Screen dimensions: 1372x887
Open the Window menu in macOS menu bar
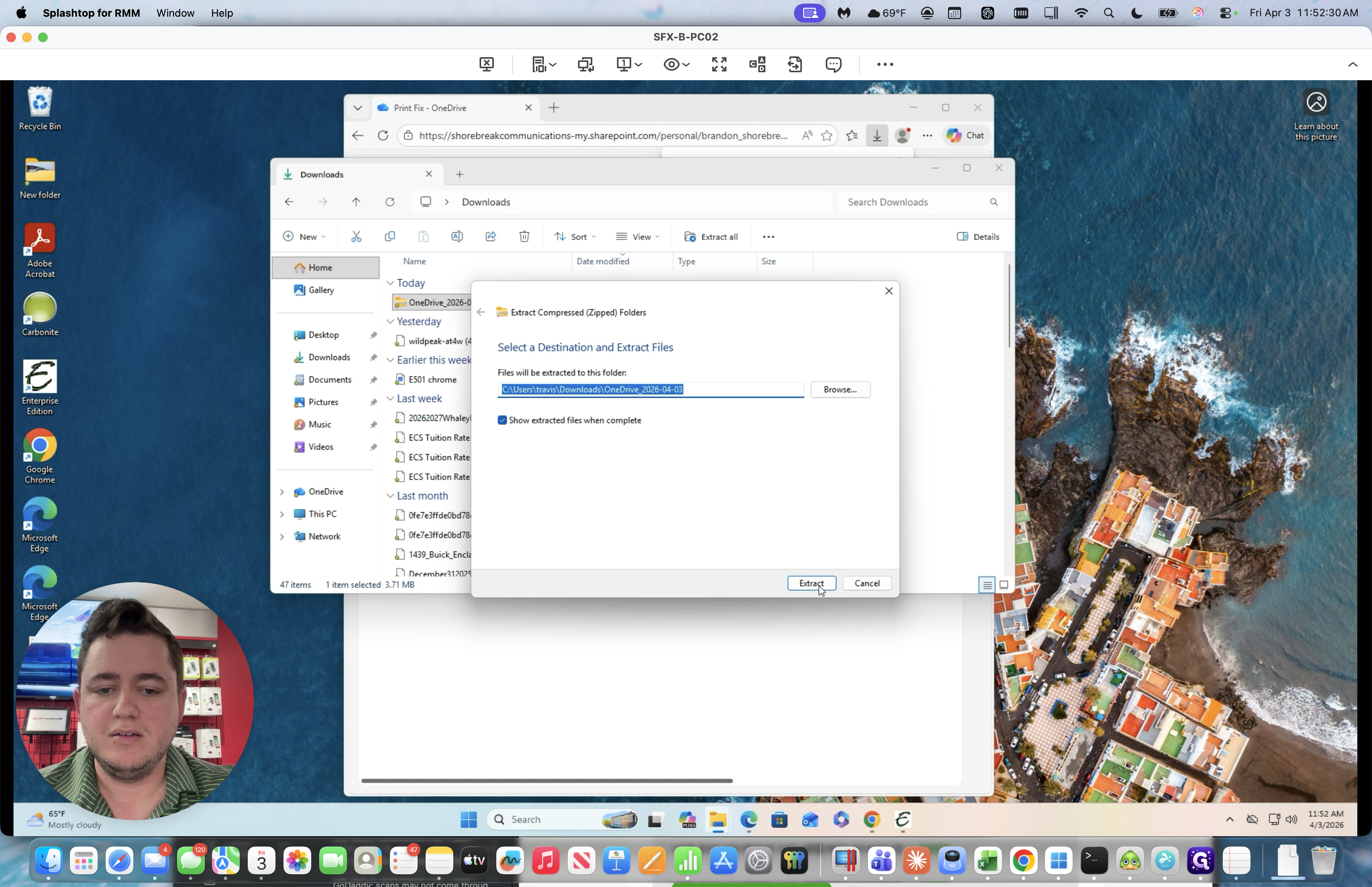[175, 13]
